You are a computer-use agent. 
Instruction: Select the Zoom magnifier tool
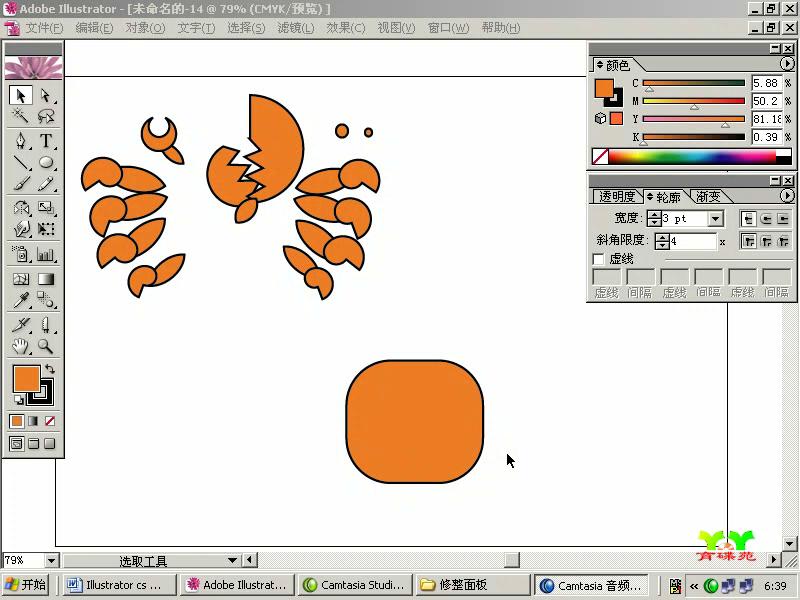(46, 346)
